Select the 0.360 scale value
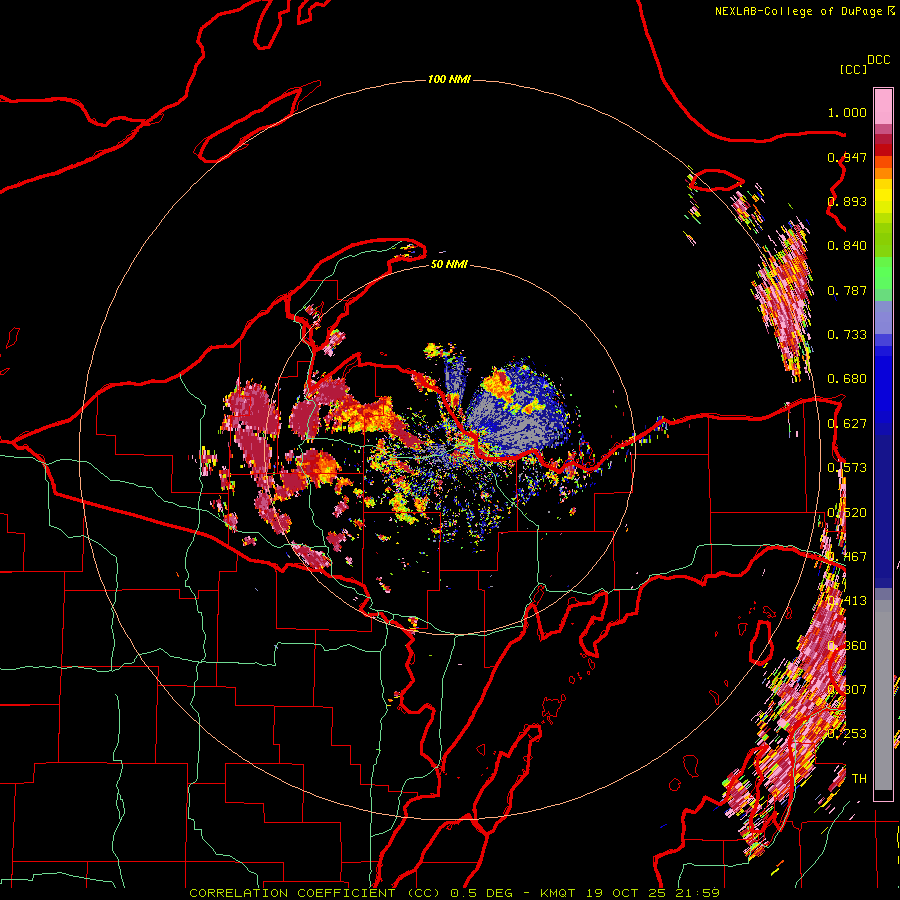 coord(847,646)
